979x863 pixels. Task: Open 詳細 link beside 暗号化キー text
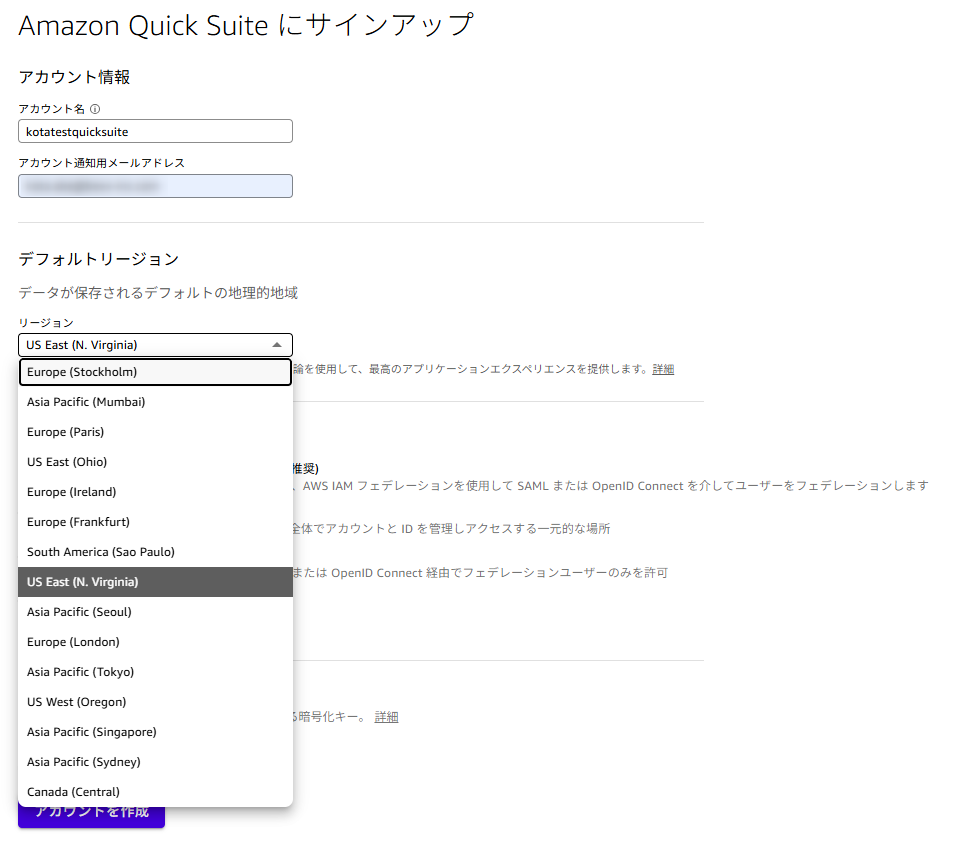386,717
